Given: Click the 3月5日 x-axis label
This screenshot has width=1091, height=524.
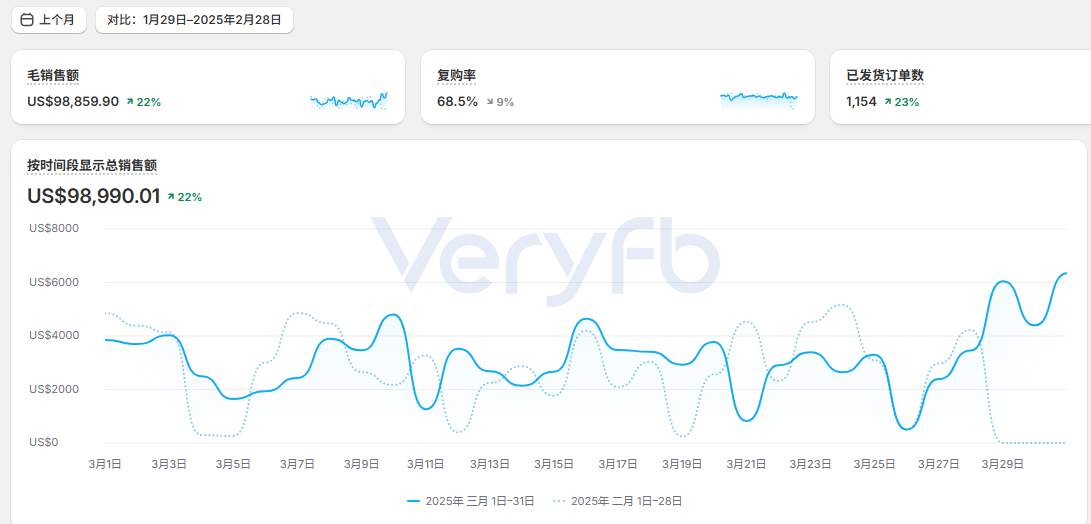Looking at the screenshot, I should pos(233,463).
